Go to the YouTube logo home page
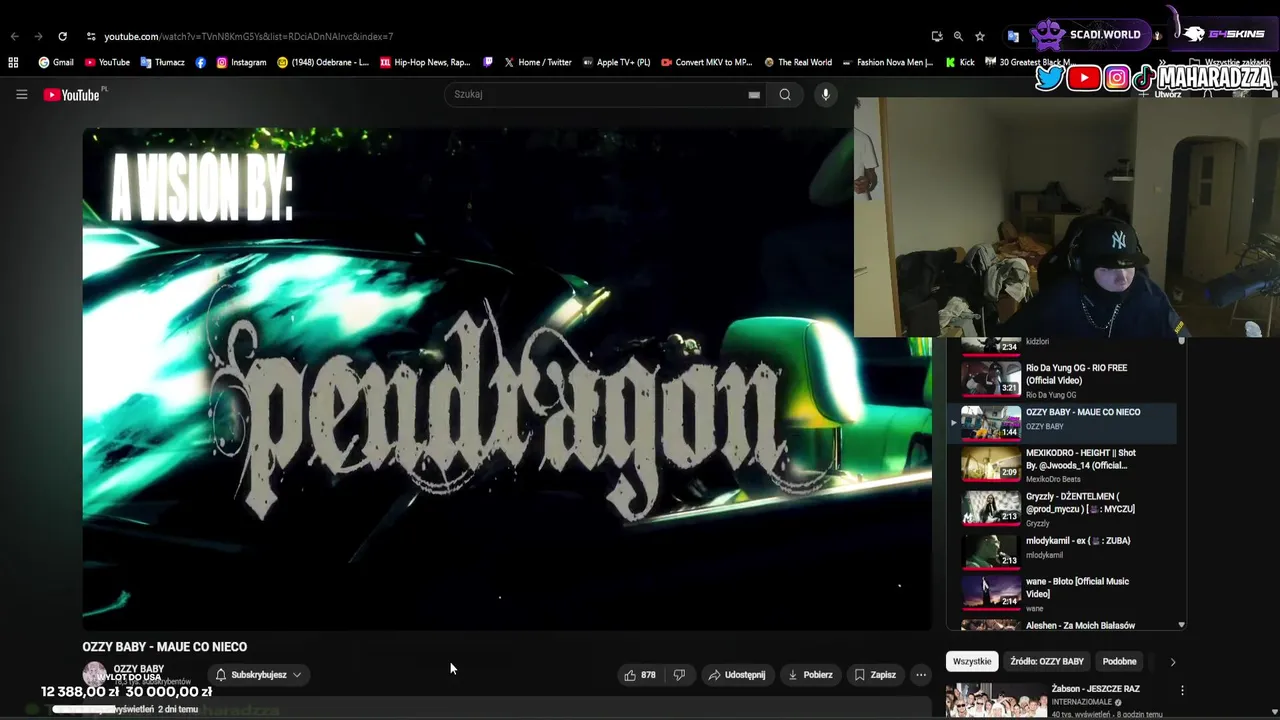The width and height of the screenshot is (1280, 720). 71,95
